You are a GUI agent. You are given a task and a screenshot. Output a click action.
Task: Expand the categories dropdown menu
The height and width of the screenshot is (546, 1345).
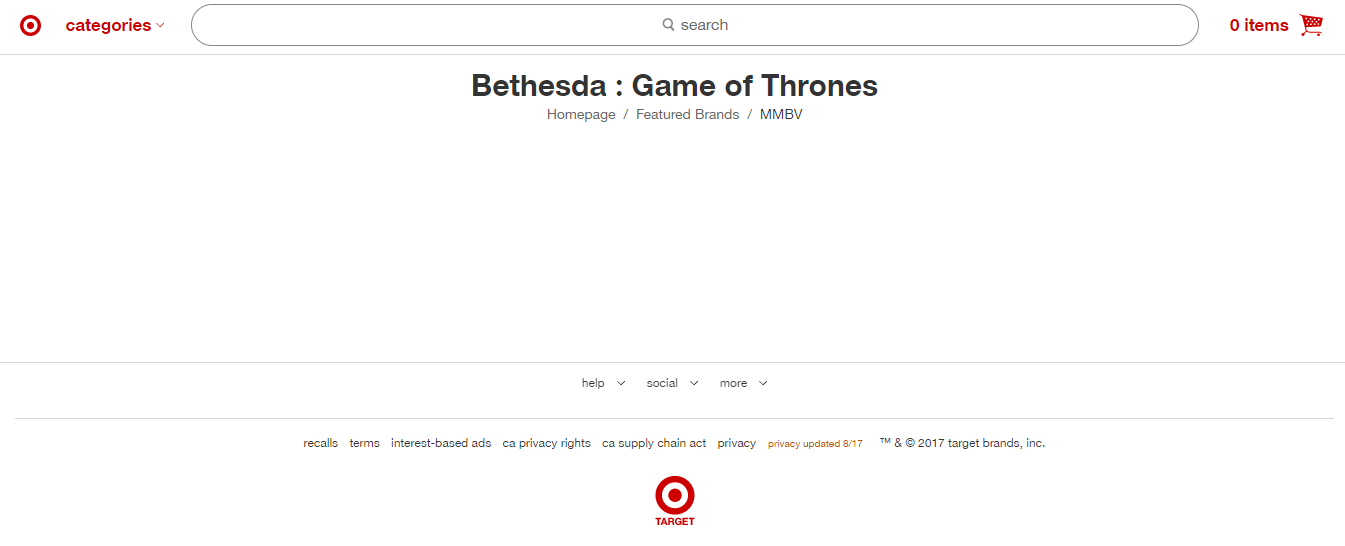[x=115, y=26]
